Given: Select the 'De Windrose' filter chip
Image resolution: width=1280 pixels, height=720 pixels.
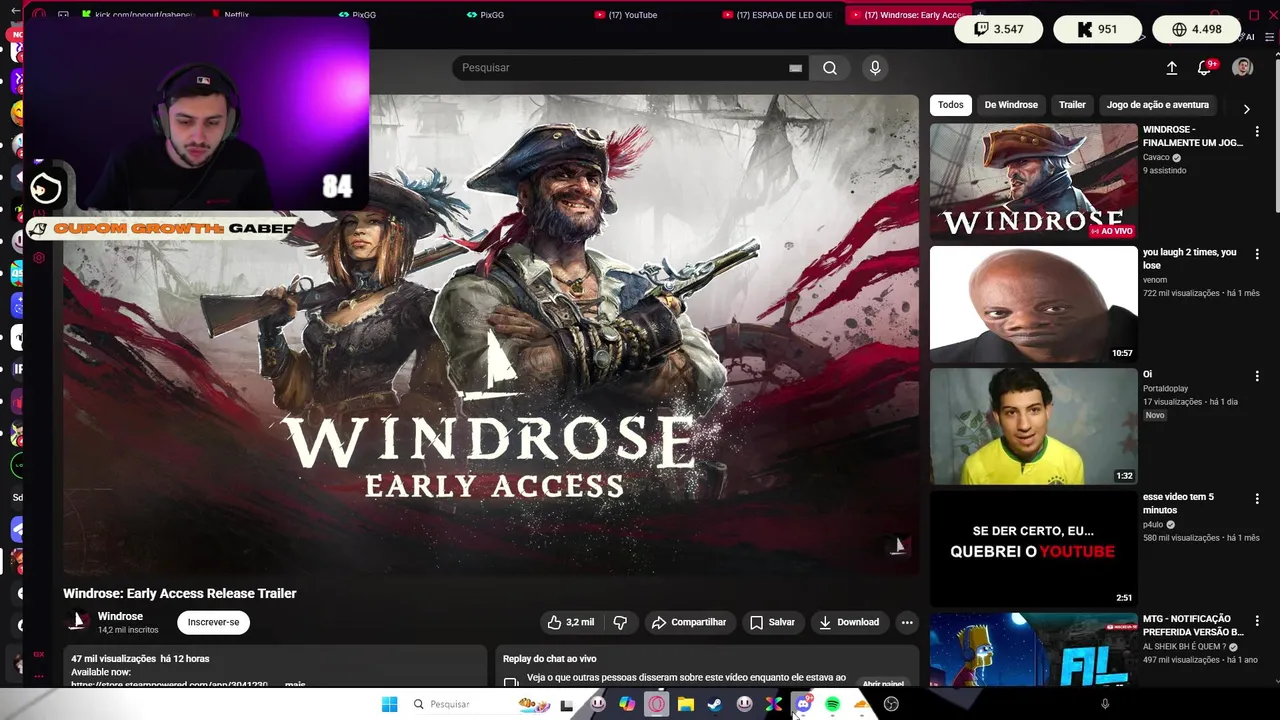Looking at the screenshot, I should [x=1011, y=105].
